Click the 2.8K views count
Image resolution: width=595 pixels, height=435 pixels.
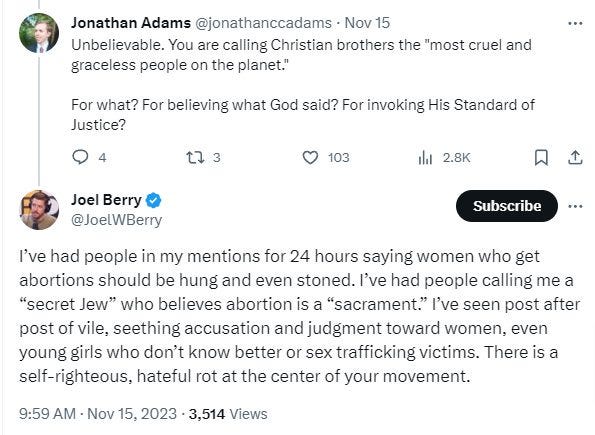456,158
